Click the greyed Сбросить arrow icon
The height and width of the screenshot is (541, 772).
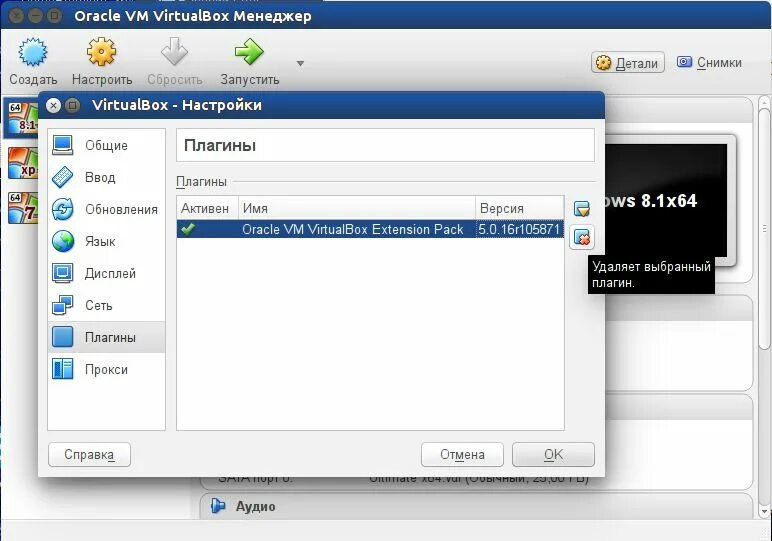(174, 52)
